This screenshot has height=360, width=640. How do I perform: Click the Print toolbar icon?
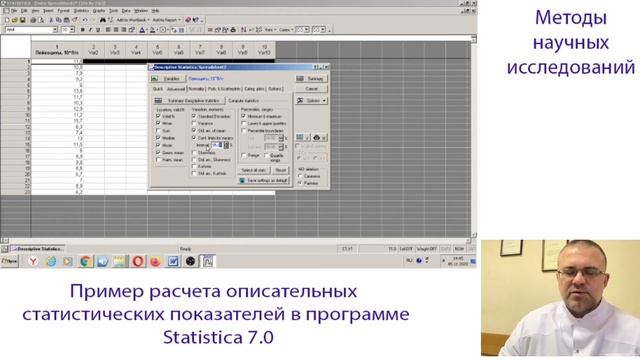[x=33, y=20]
